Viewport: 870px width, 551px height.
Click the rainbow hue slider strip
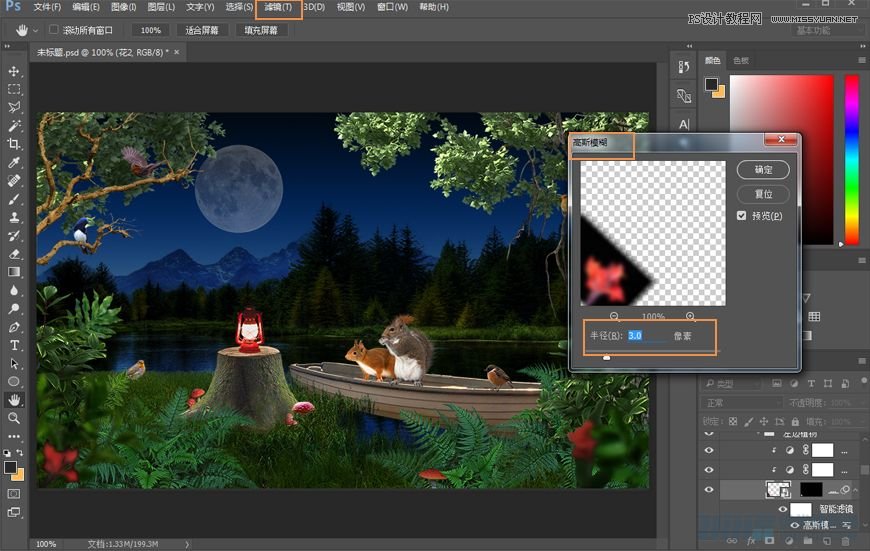click(851, 160)
